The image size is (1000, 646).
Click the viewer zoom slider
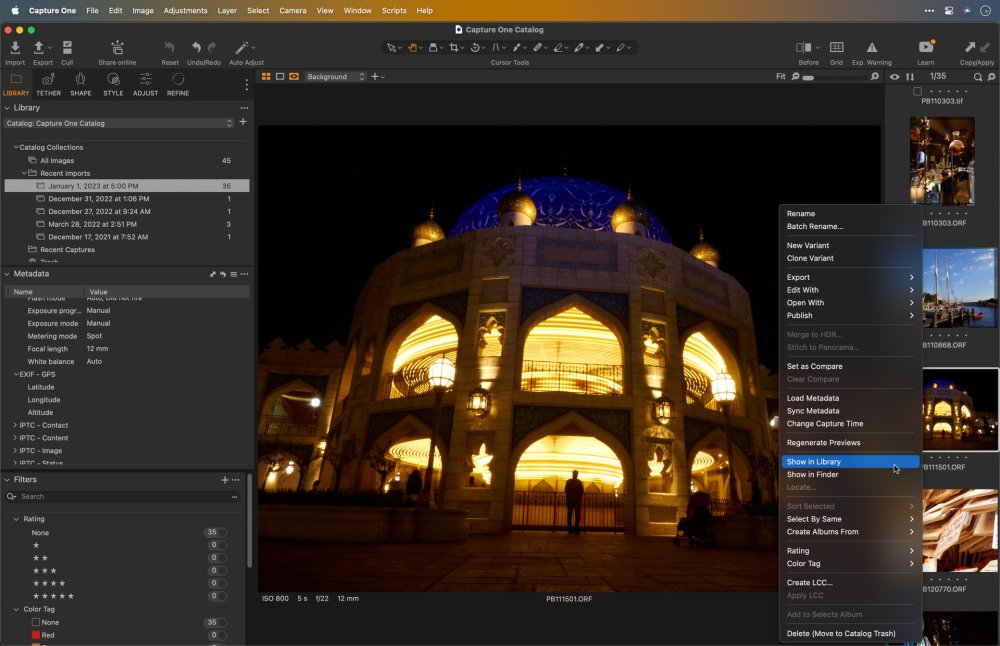(x=835, y=77)
